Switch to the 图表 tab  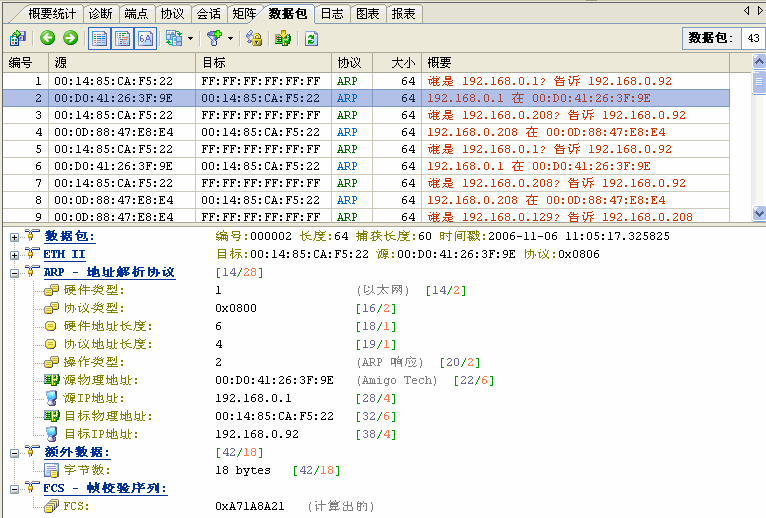pos(367,14)
